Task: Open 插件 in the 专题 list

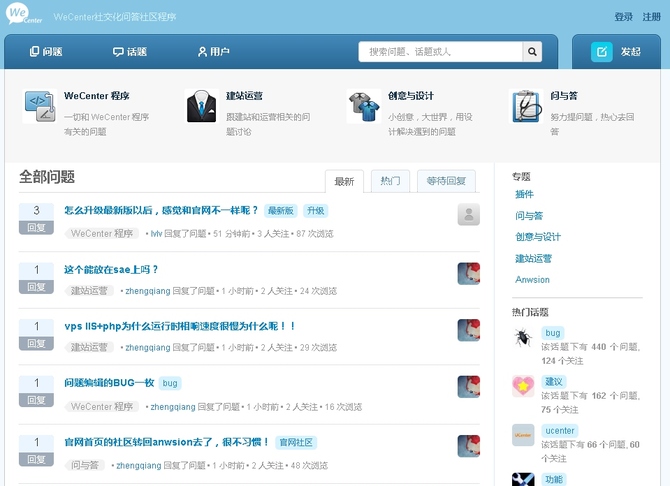Action: [x=524, y=194]
